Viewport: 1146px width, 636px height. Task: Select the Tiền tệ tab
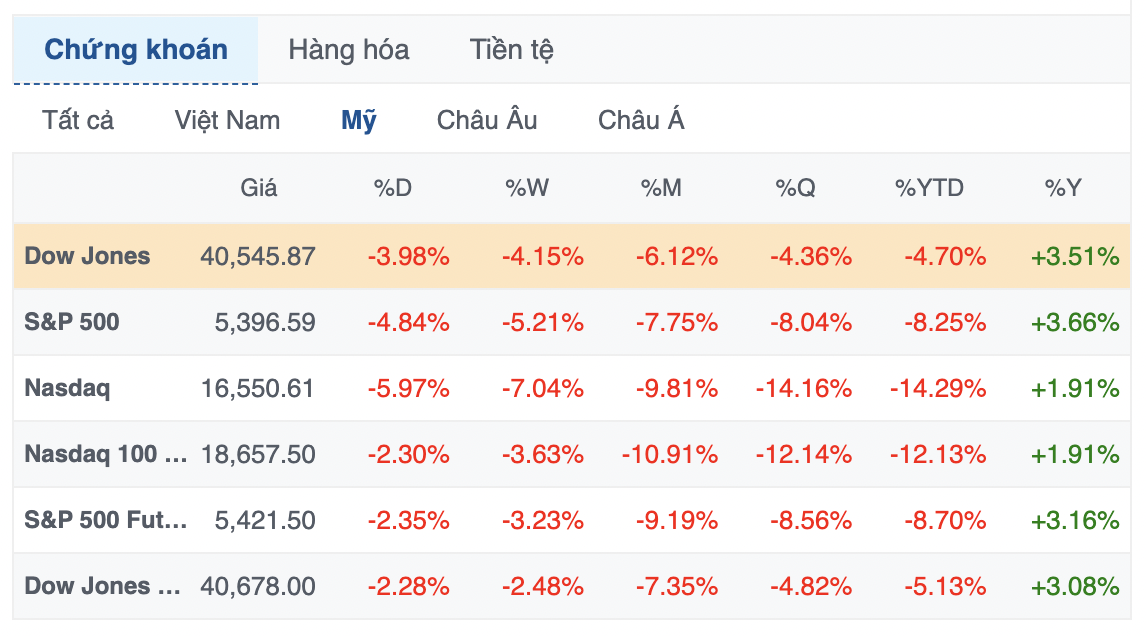point(511,50)
